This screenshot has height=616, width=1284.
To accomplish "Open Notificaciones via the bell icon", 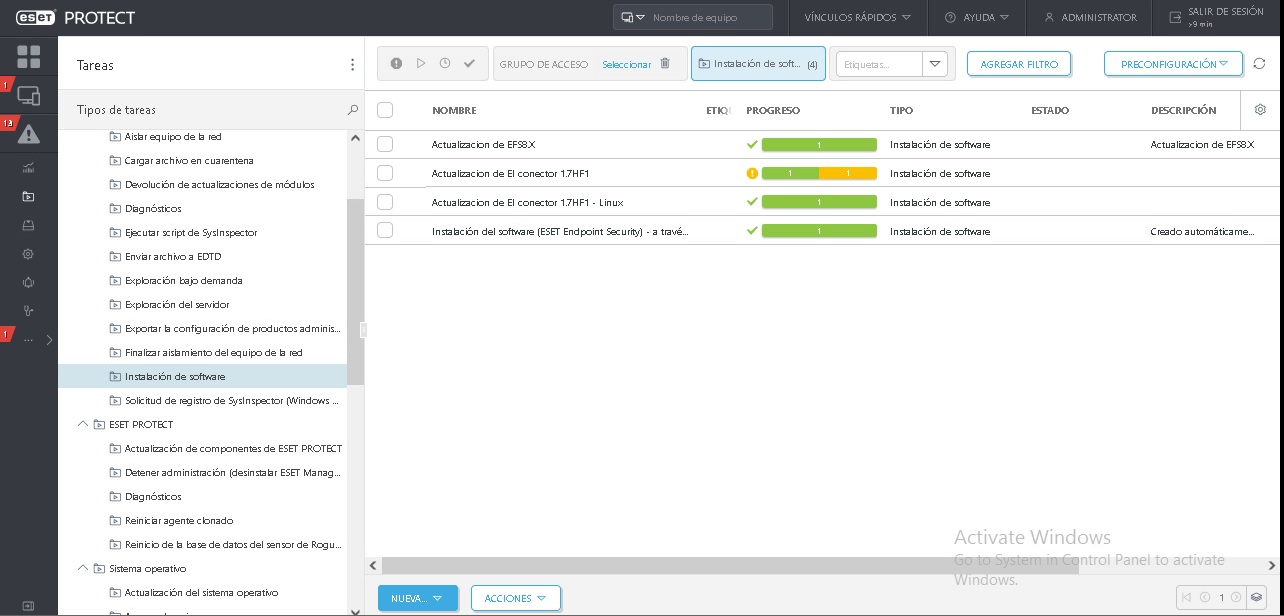I will click(x=28, y=282).
